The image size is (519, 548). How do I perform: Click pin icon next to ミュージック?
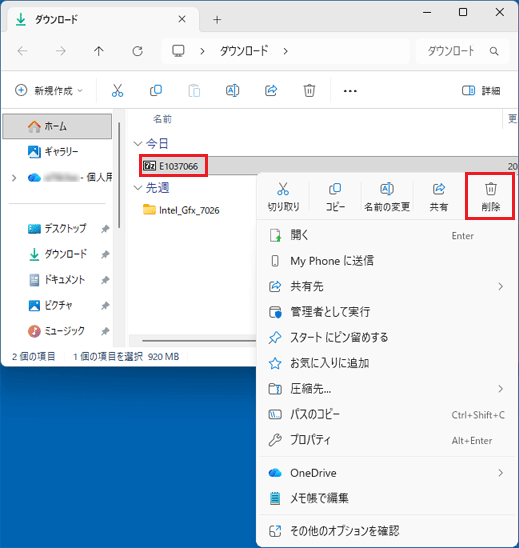pyautogui.click(x=105, y=332)
